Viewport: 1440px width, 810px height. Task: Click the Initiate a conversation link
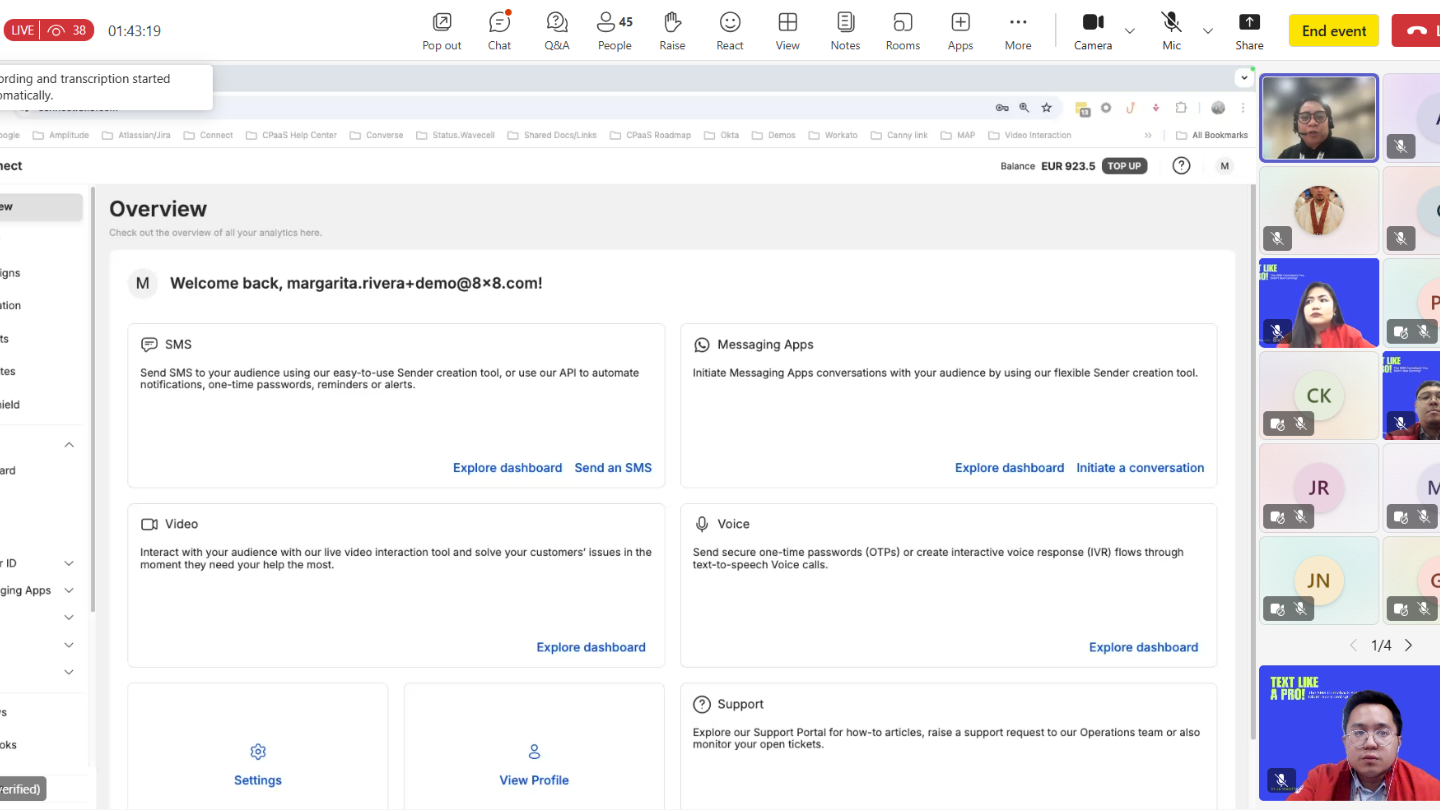(x=1140, y=468)
